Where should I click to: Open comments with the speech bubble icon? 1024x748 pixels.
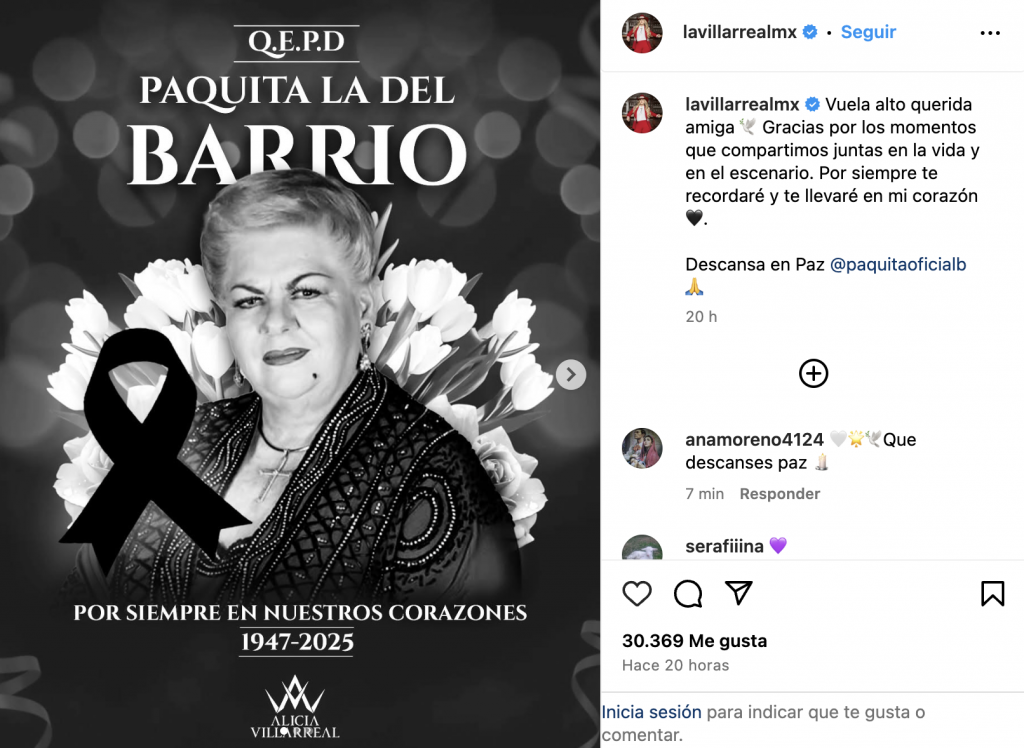point(688,593)
